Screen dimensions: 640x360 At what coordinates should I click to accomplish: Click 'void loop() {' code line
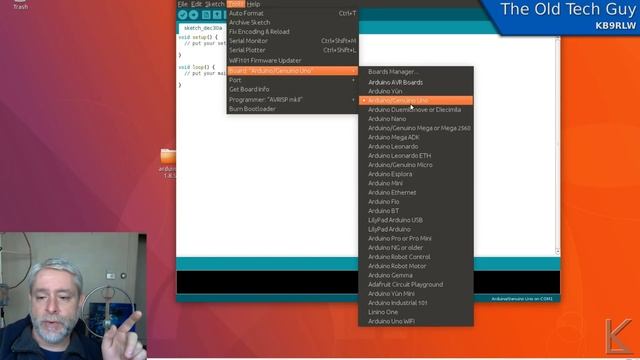(x=197, y=67)
